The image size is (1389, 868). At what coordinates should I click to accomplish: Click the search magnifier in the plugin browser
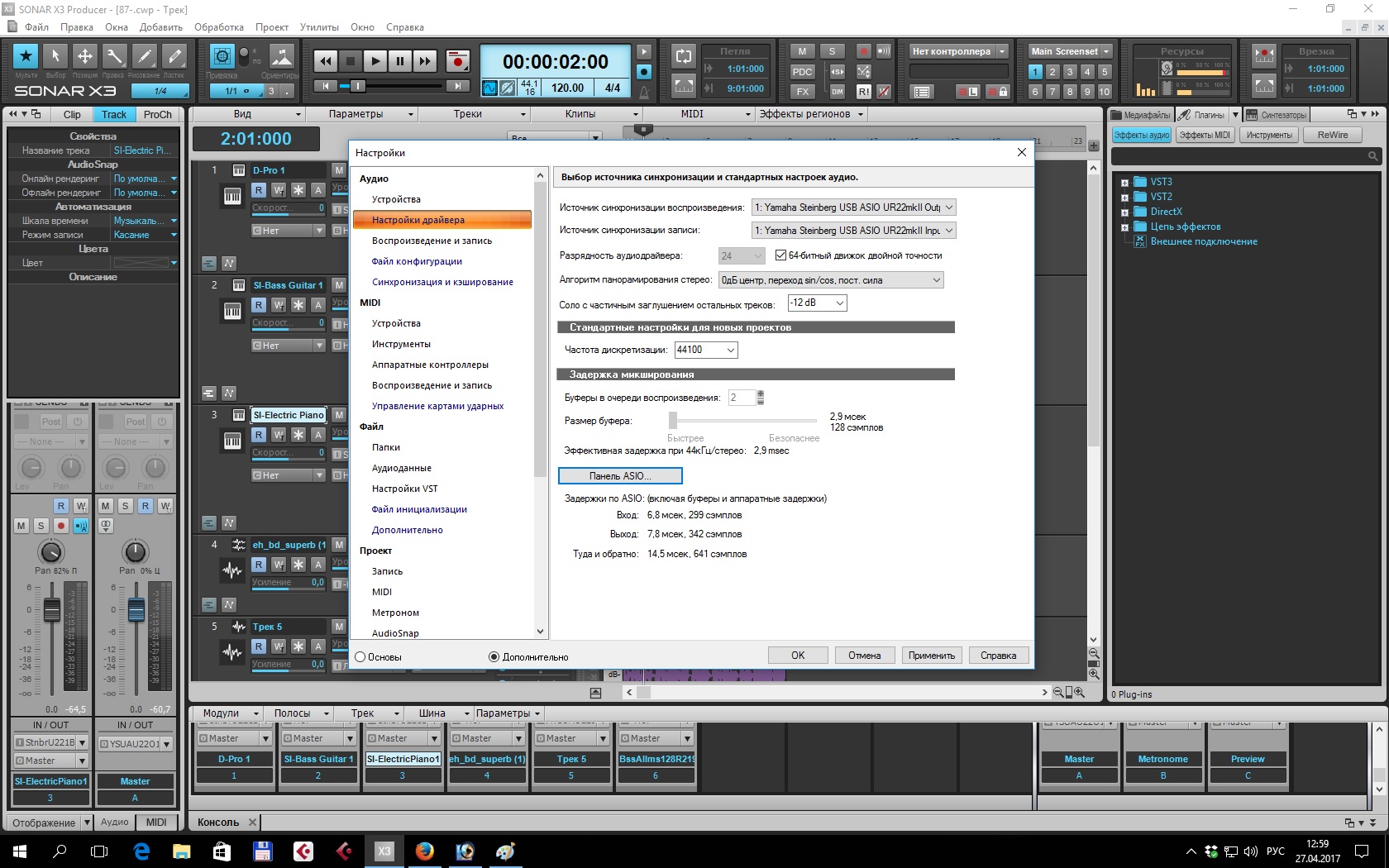click(1372, 155)
